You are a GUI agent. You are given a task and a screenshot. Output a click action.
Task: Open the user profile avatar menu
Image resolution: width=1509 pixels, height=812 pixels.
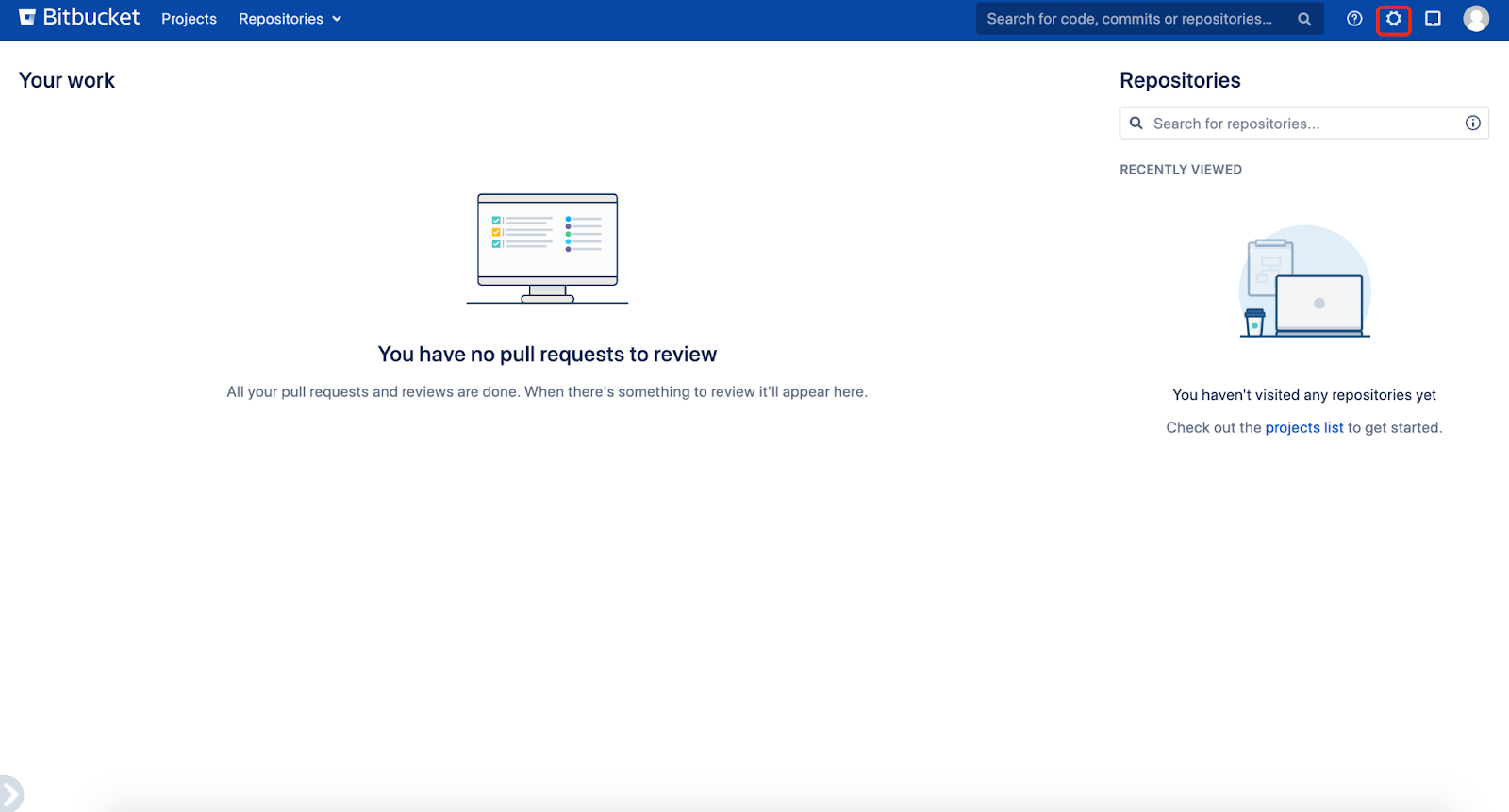coord(1476,19)
